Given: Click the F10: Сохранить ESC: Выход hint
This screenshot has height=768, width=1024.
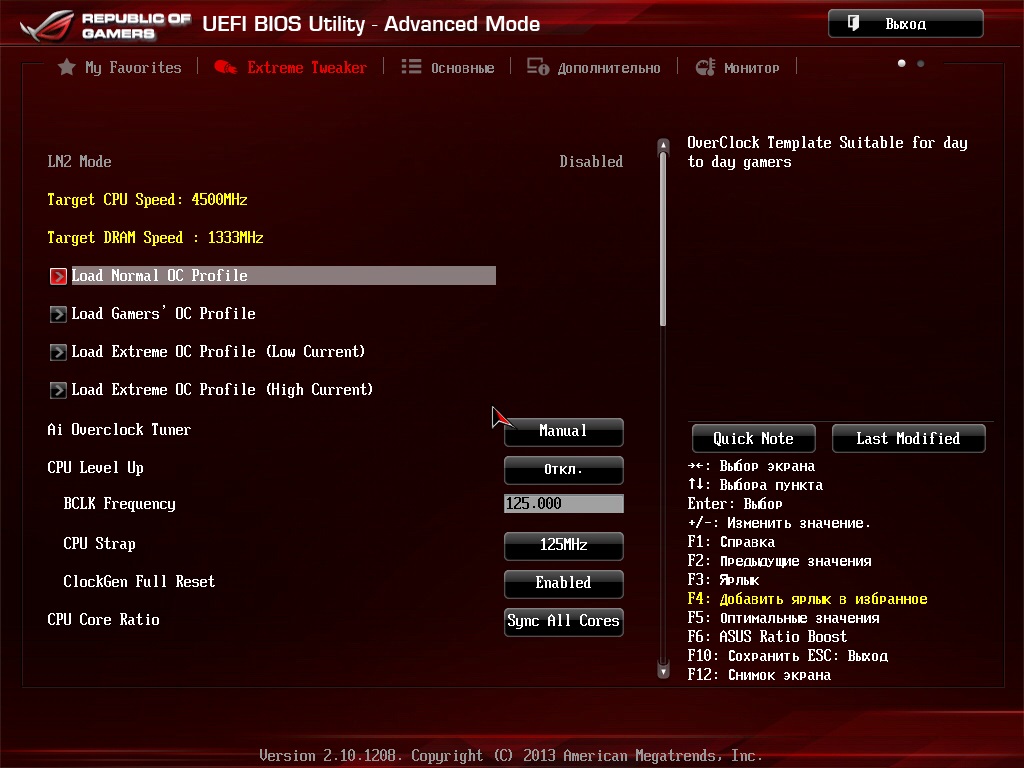Looking at the screenshot, I should coord(788,656).
